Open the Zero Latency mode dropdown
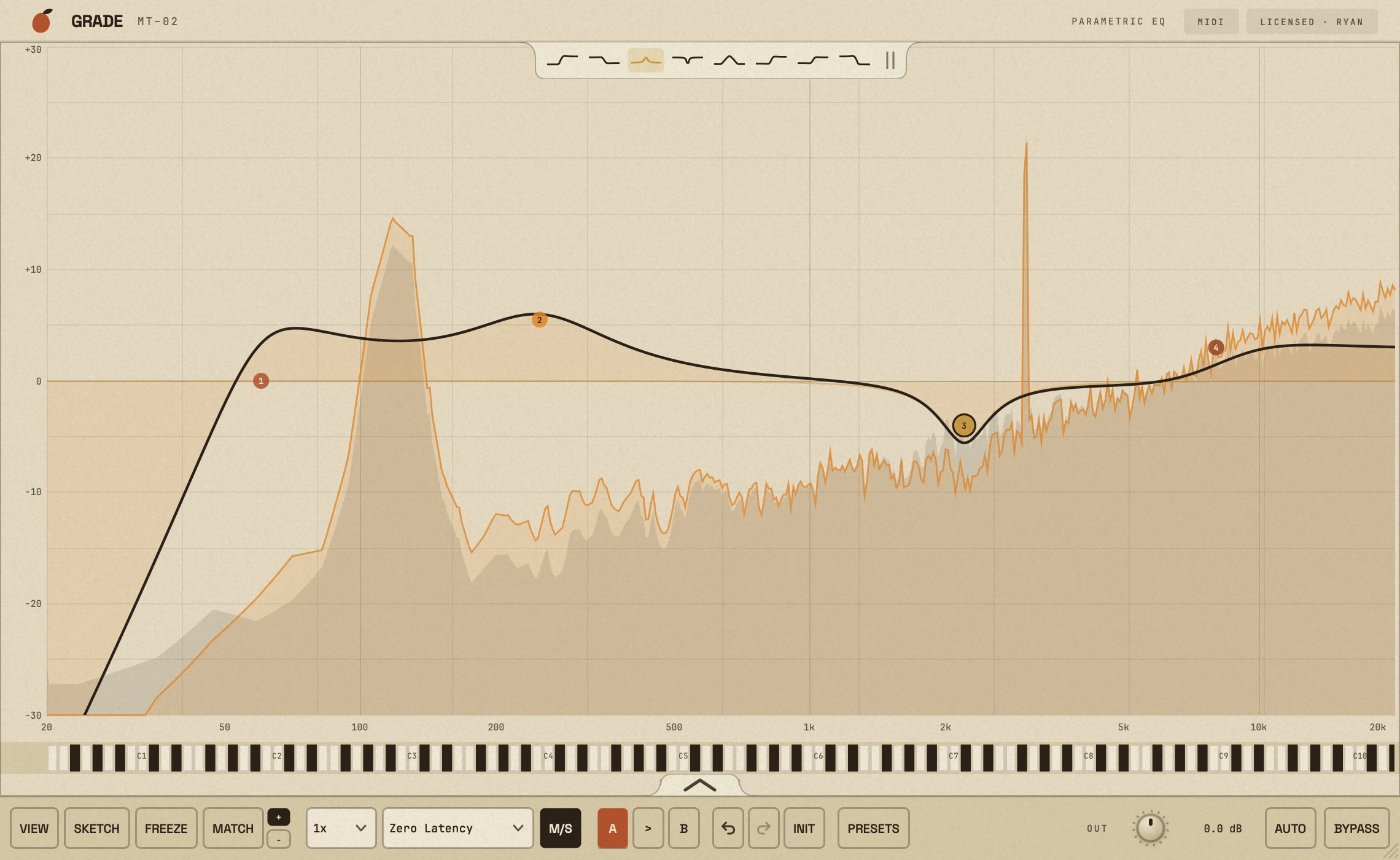The image size is (1400, 860). click(458, 828)
